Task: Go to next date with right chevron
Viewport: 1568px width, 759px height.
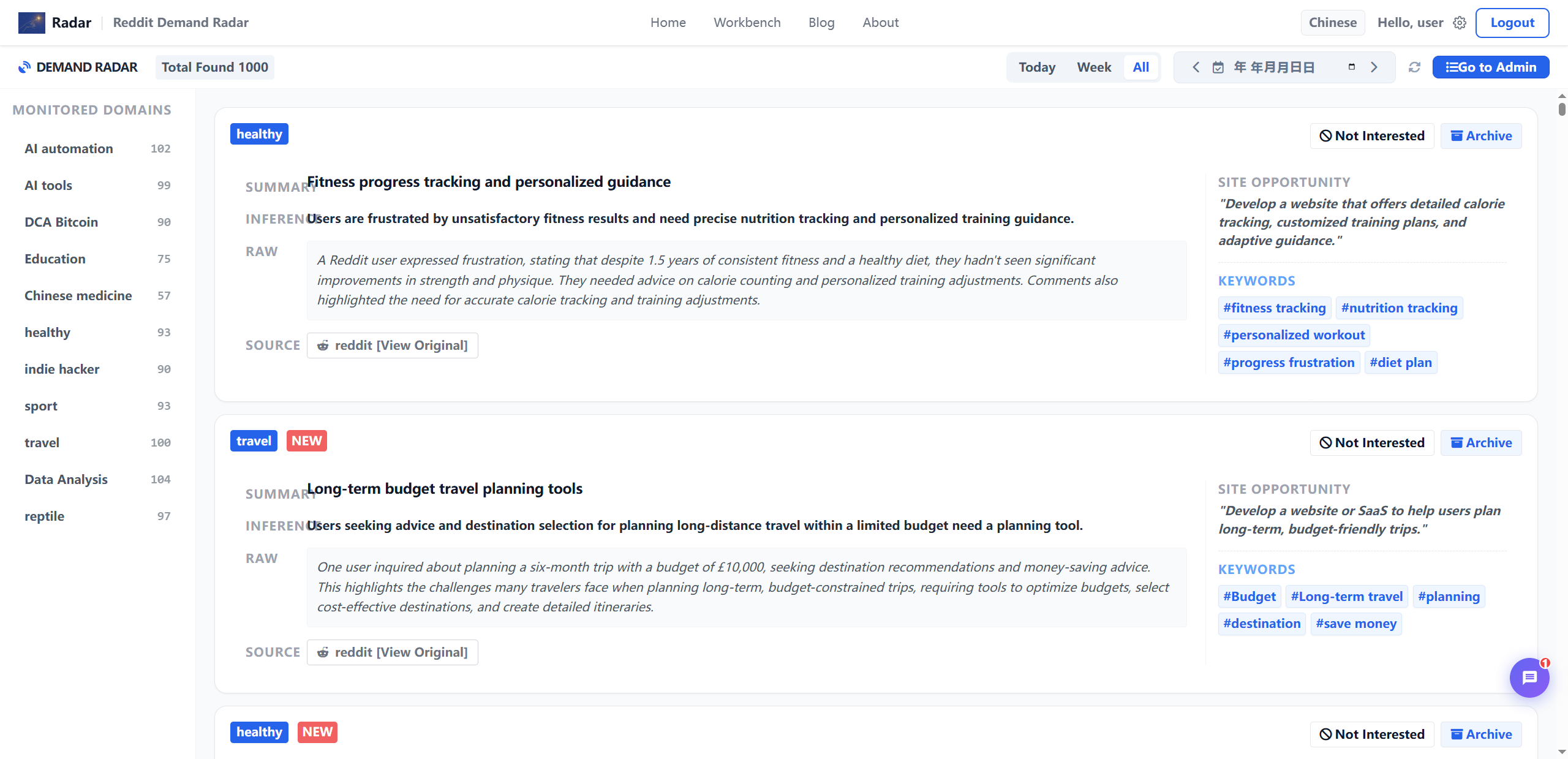Action: click(x=1374, y=67)
